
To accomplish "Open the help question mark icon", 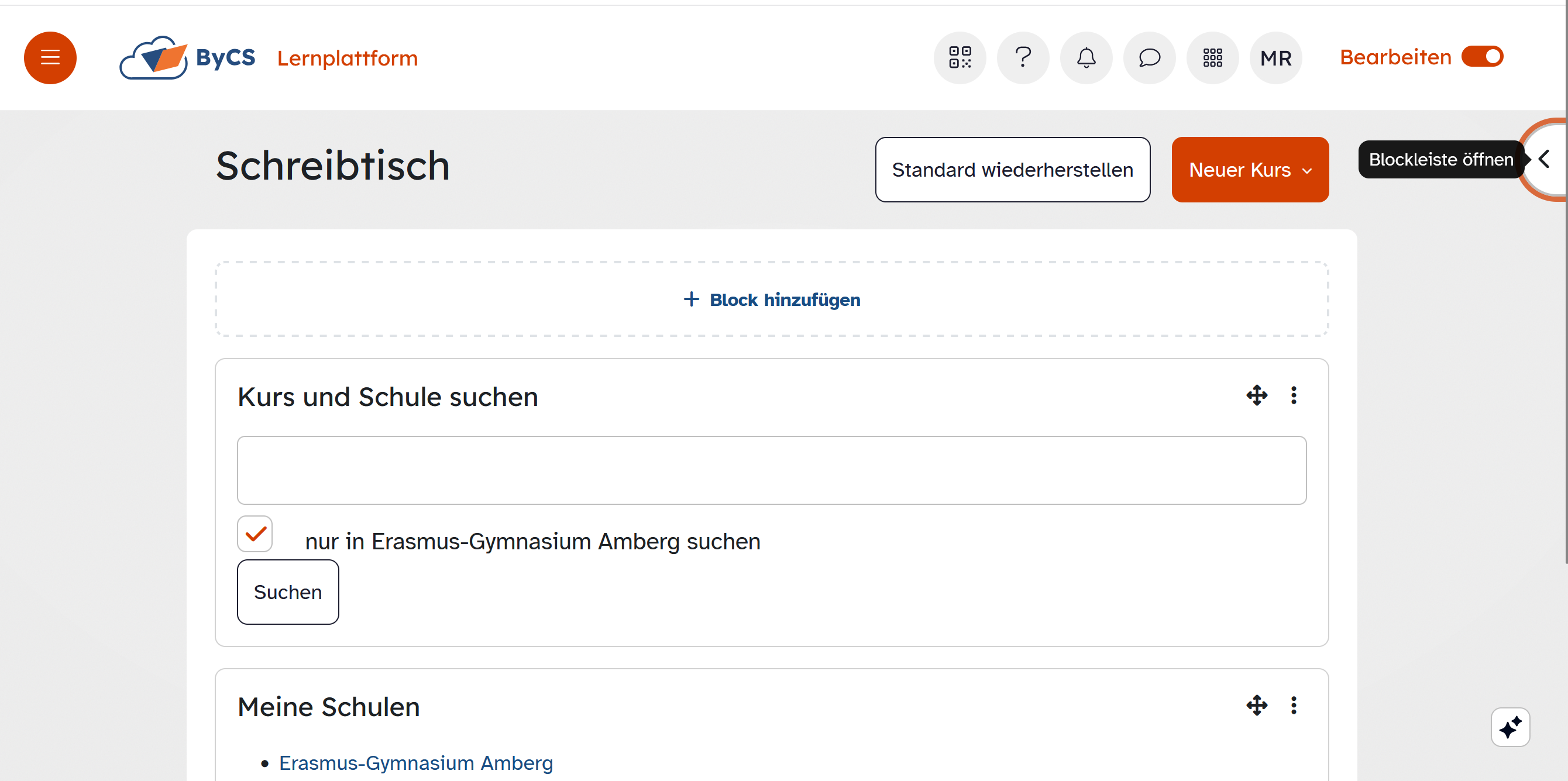I will coord(1023,58).
